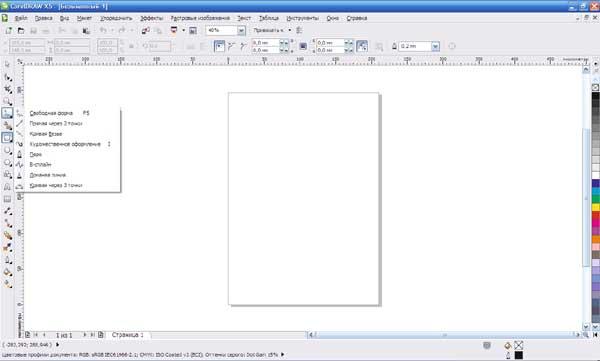This screenshot has width=600, height=361.
Task: Choose Перо from the flyout
Action: click(x=68, y=154)
